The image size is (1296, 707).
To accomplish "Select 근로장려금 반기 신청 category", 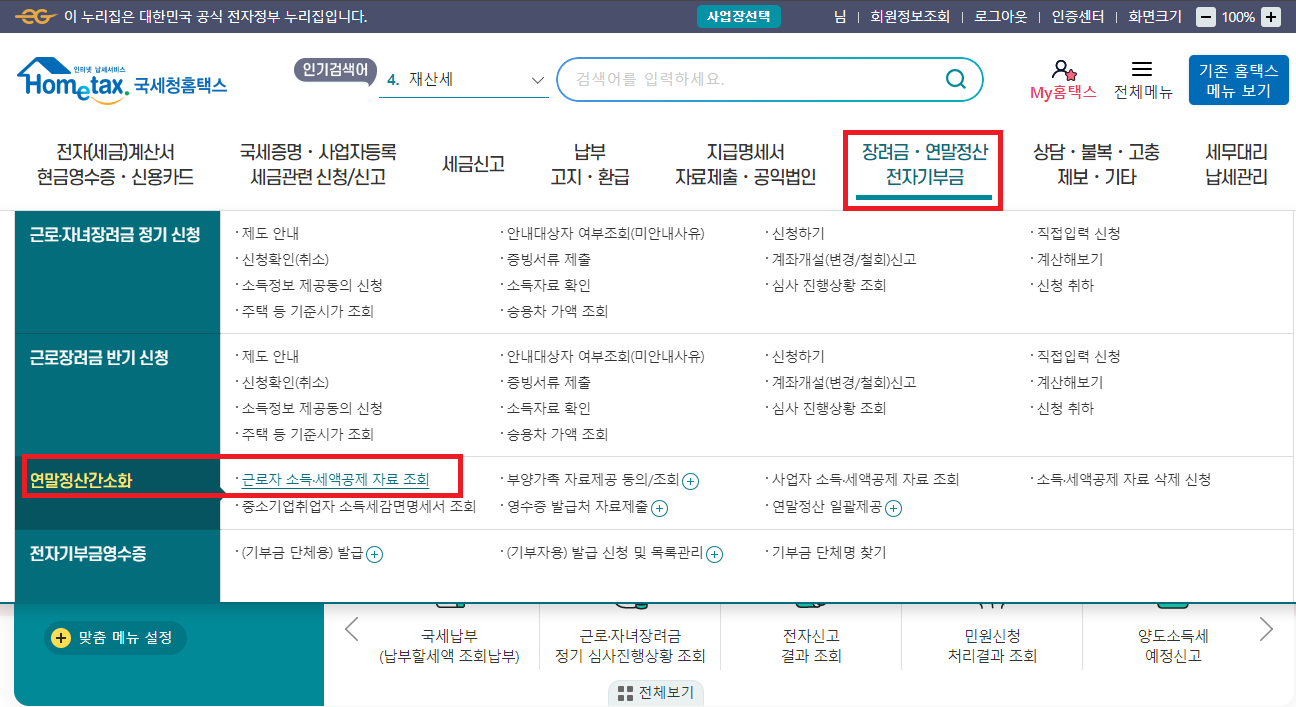I will click(x=99, y=358).
